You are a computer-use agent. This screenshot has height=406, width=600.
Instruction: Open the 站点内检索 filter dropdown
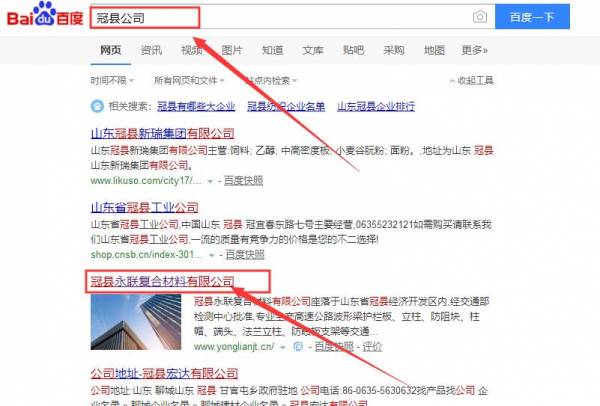[x=271, y=81]
